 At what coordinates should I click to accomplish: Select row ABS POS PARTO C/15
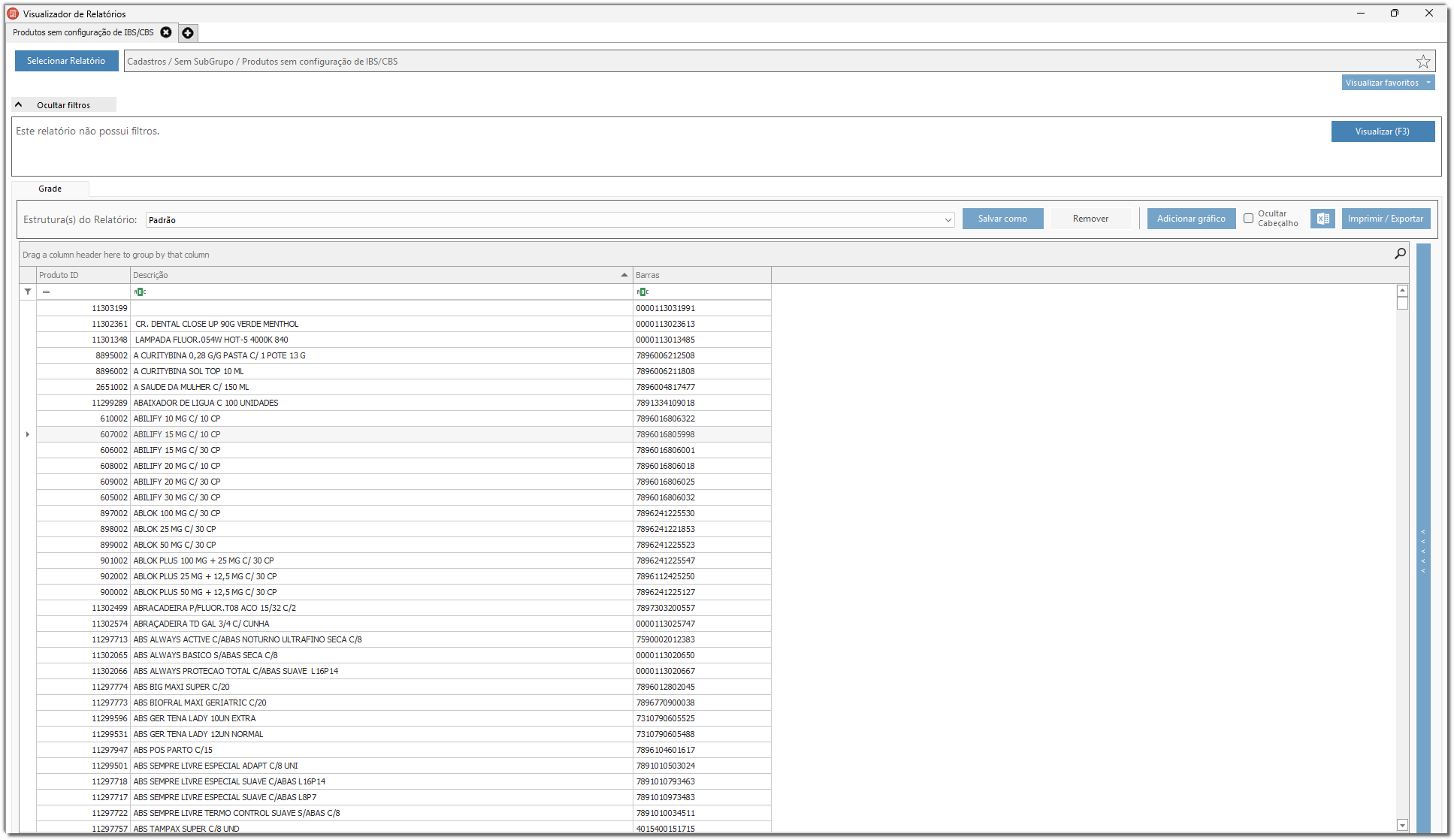pos(404,750)
